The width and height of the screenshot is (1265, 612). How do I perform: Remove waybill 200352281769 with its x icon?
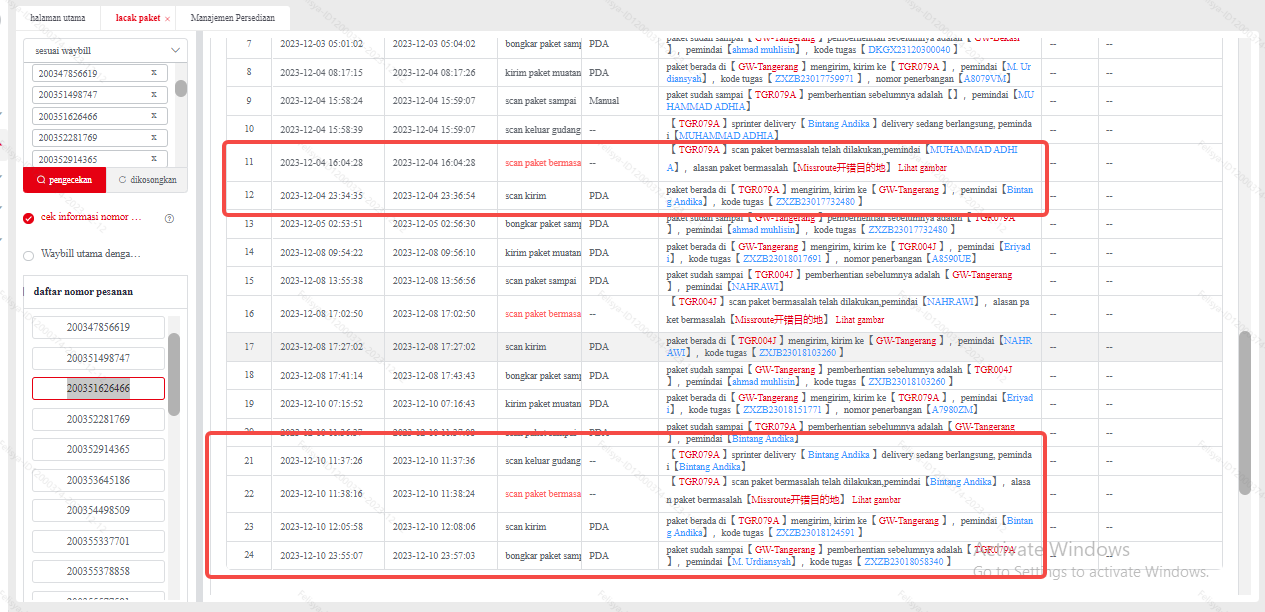pos(153,137)
